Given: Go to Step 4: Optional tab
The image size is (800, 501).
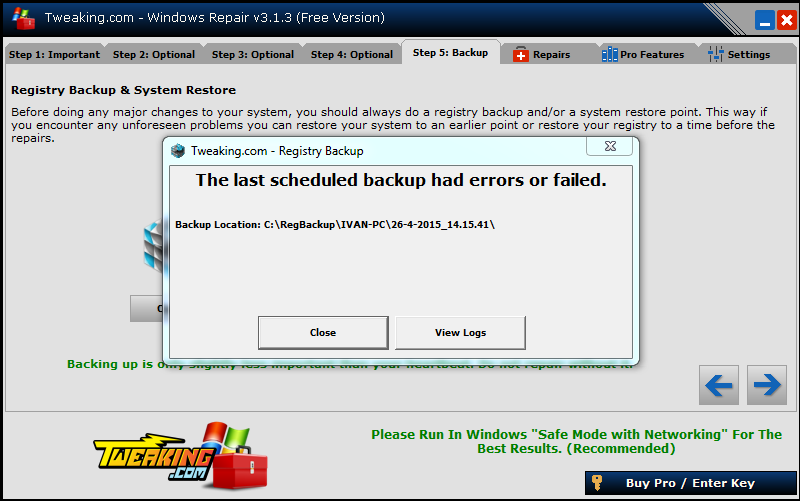Looking at the screenshot, I should (352, 55).
